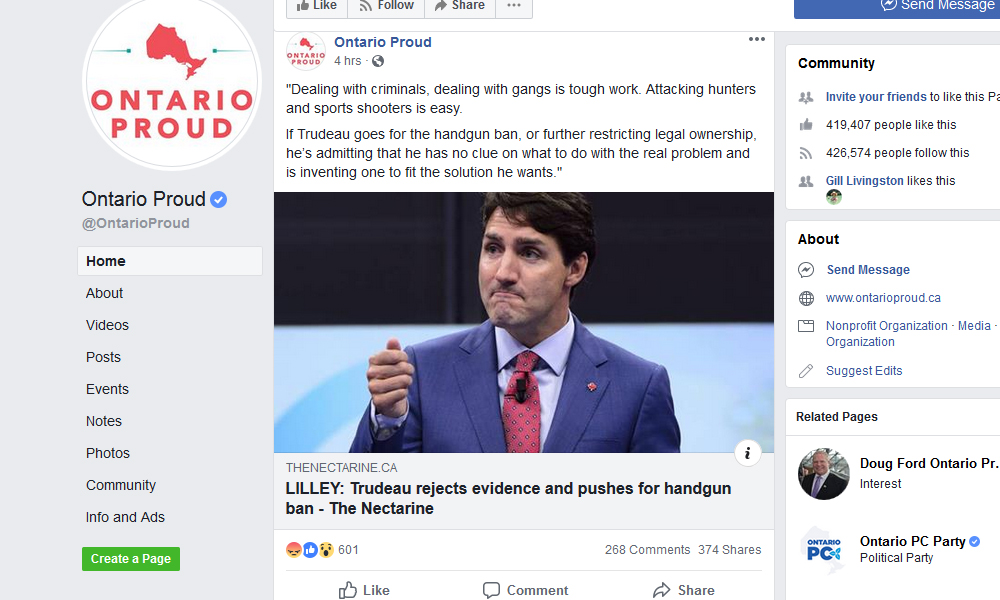Image resolution: width=1000 pixels, height=600 pixels.
Task: Open the post options ellipsis menu
Action: point(757,39)
